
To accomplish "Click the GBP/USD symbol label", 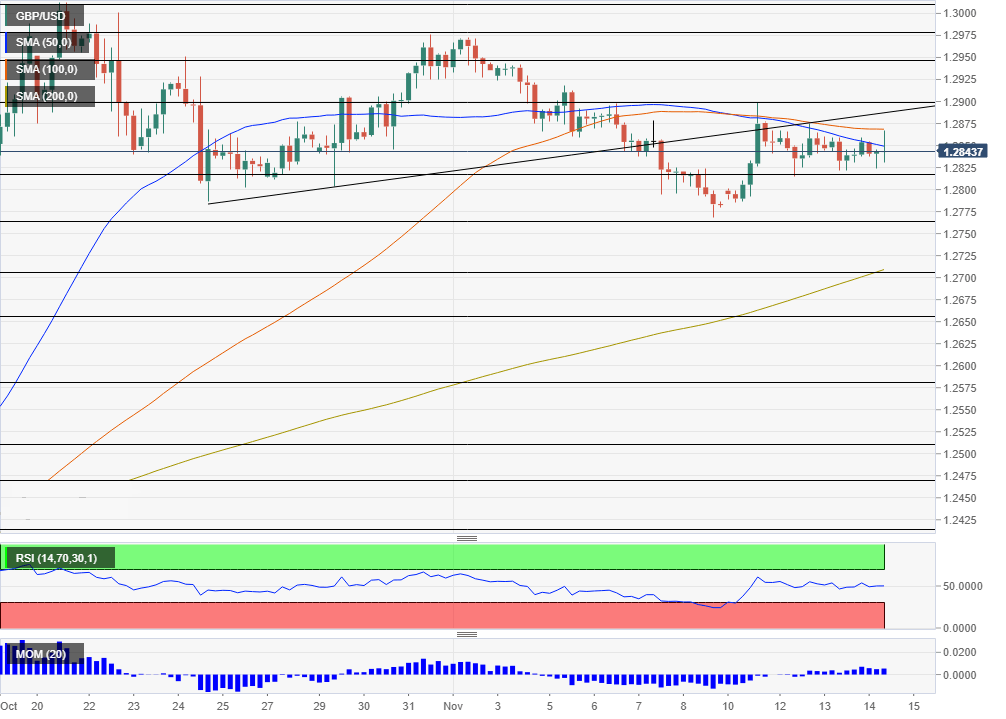I will pos(43,17).
